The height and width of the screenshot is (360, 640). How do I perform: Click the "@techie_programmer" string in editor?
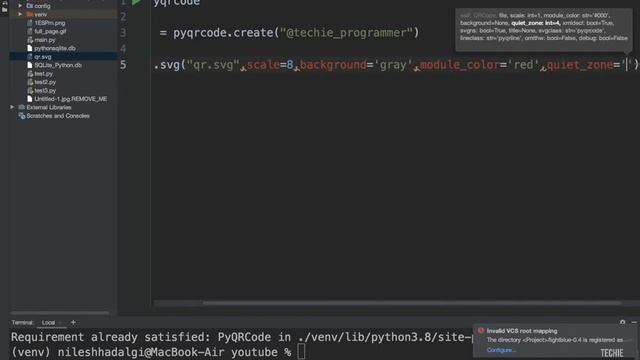coord(346,33)
